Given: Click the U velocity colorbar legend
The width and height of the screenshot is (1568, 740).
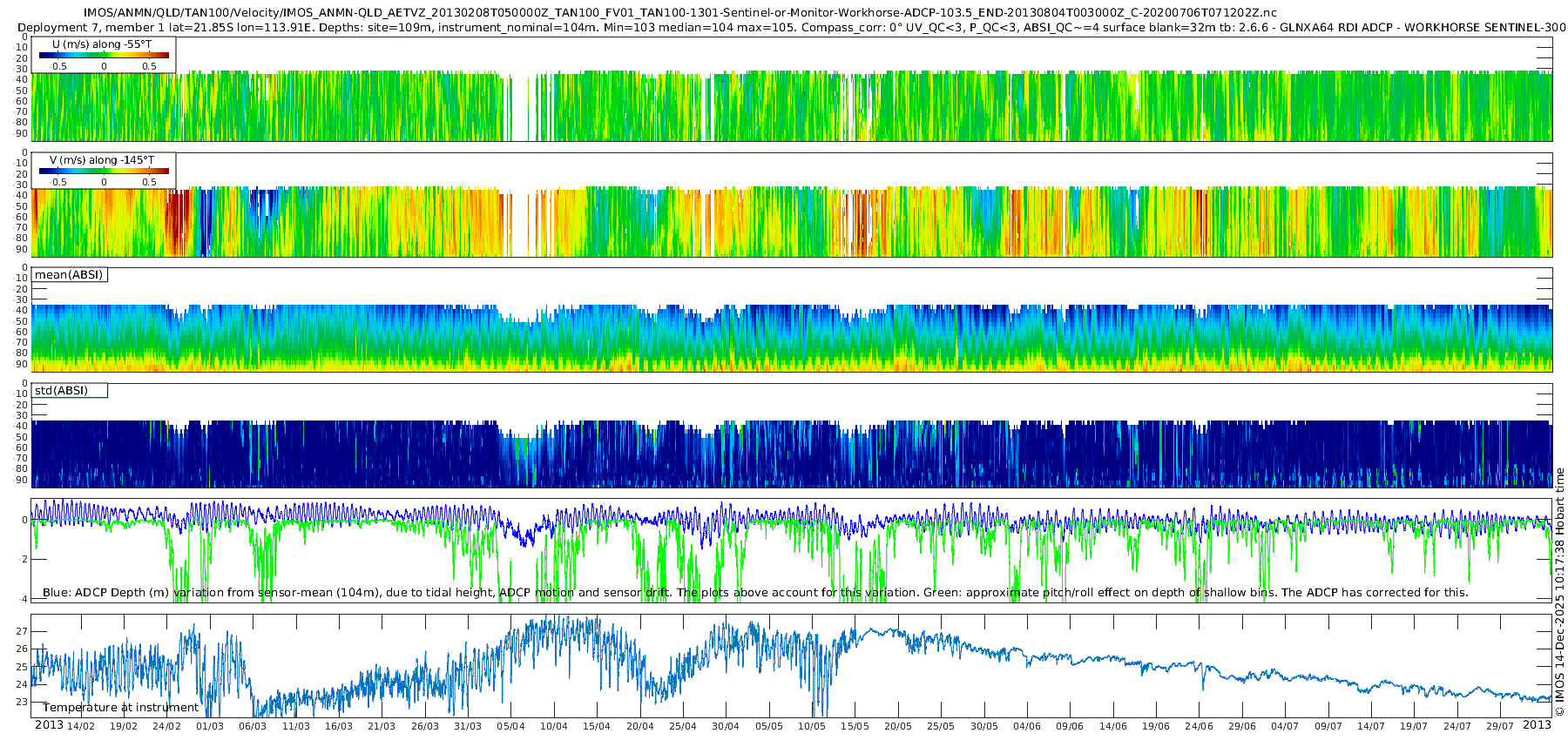Looking at the screenshot, I should pyautogui.click(x=103, y=54).
